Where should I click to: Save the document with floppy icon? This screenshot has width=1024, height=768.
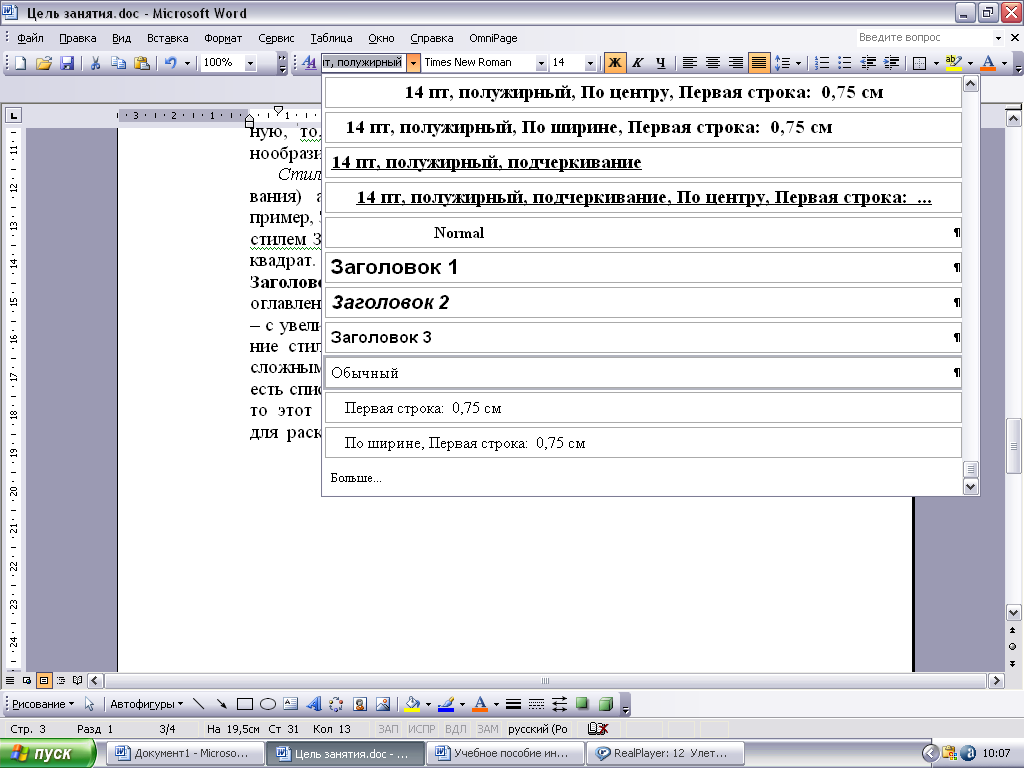click(x=67, y=63)
